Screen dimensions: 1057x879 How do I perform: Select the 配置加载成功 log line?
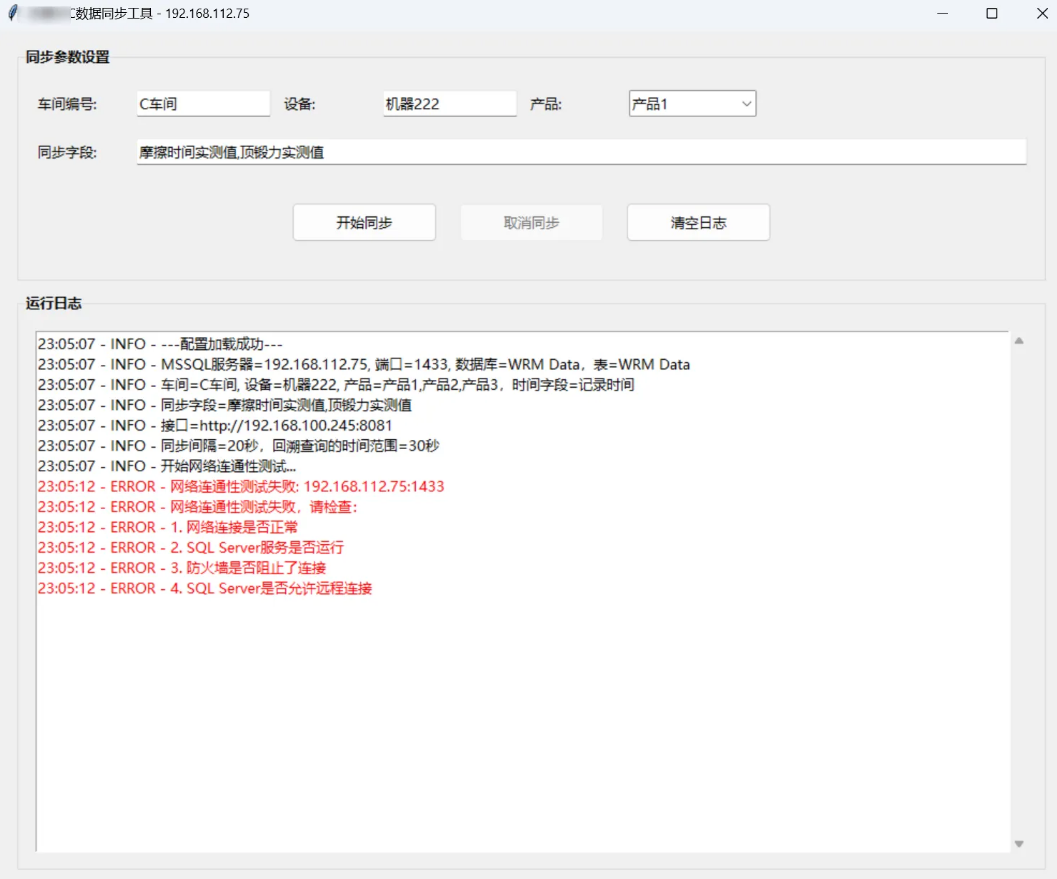[160, 344]
